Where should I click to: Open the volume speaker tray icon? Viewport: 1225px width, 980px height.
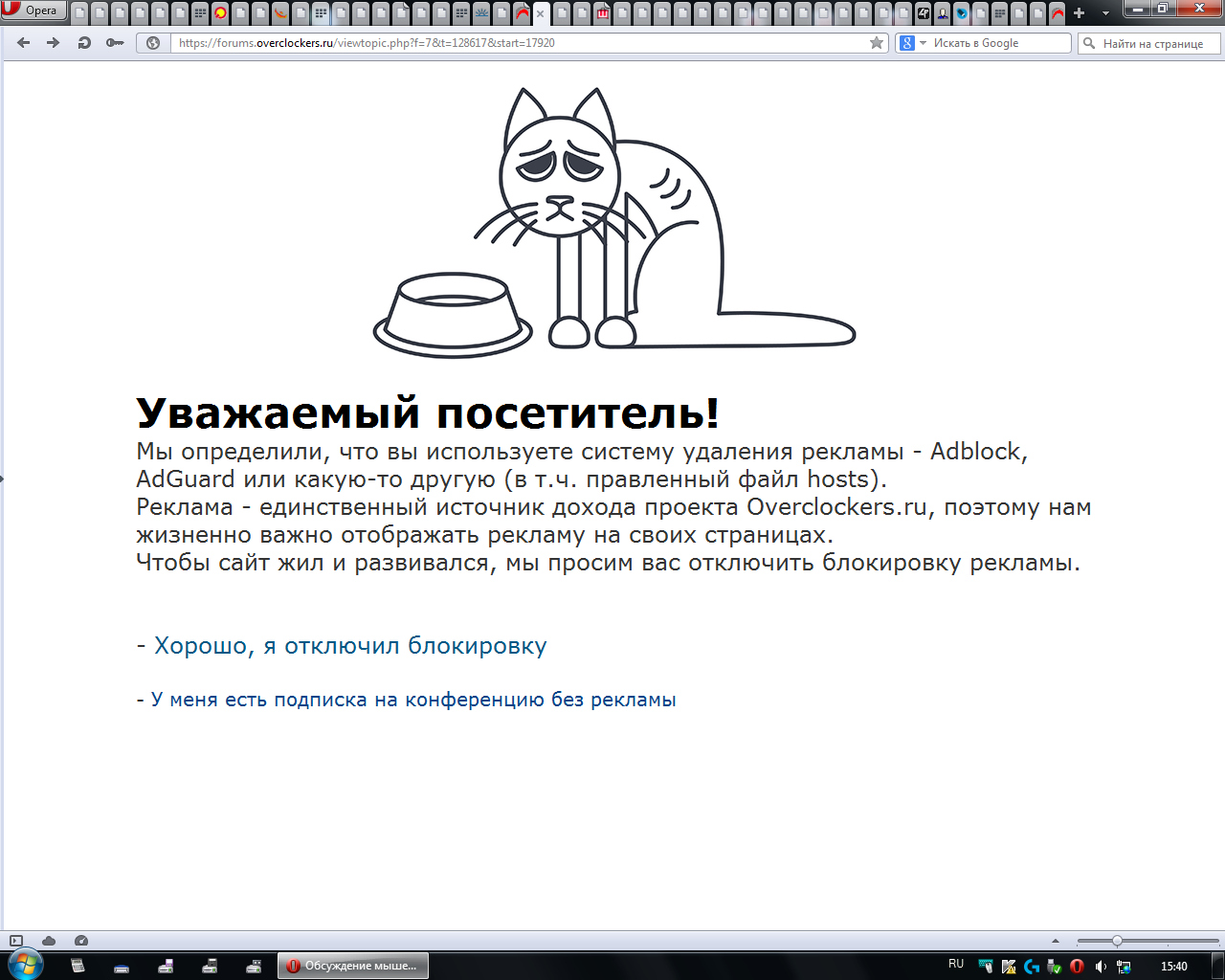coord(1101,967)
